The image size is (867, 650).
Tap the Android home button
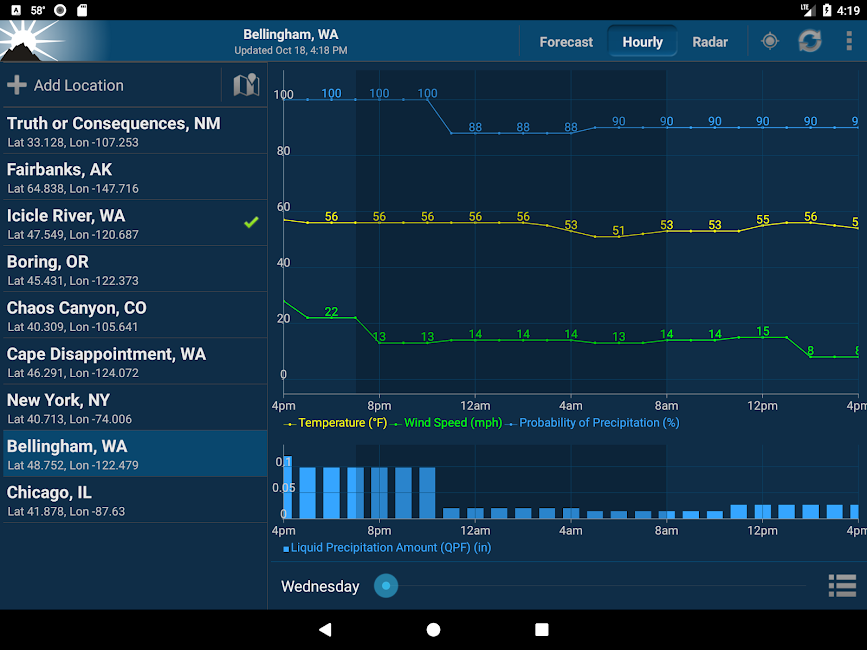tap(434, 630)
